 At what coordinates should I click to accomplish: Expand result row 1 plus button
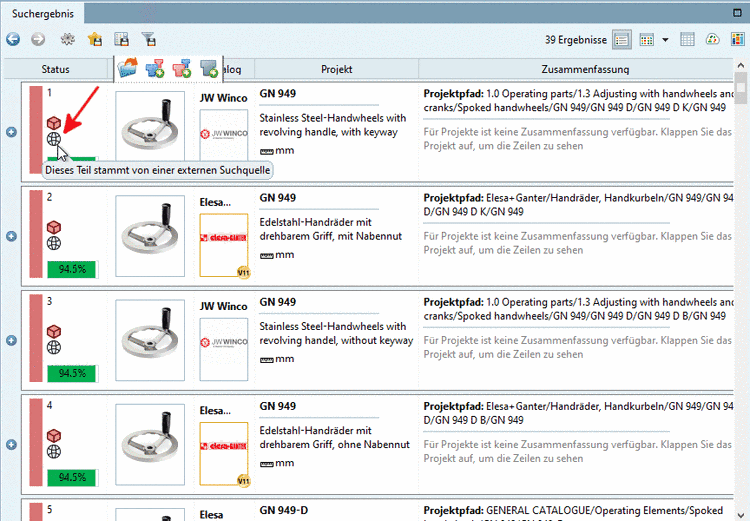pyautogui.click(x=11, y=132)
